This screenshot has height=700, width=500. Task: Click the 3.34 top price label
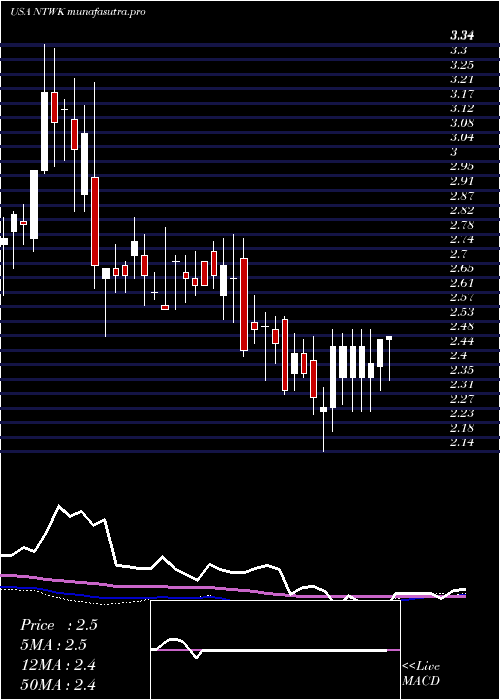(462, 36)
